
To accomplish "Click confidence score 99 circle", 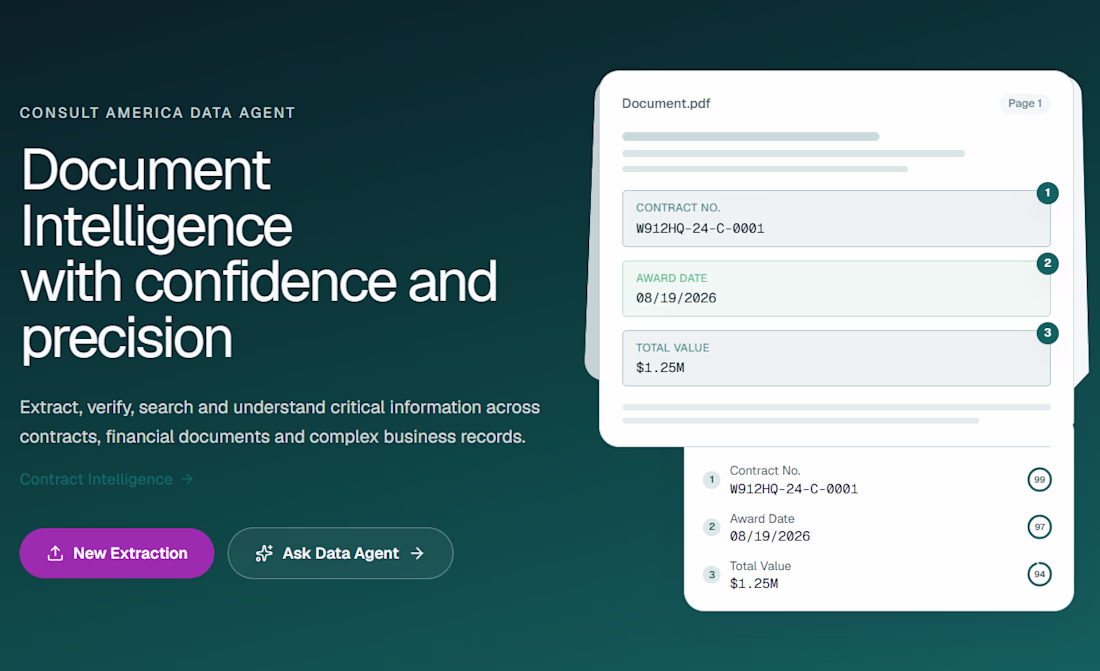I will pos(1039,479).
